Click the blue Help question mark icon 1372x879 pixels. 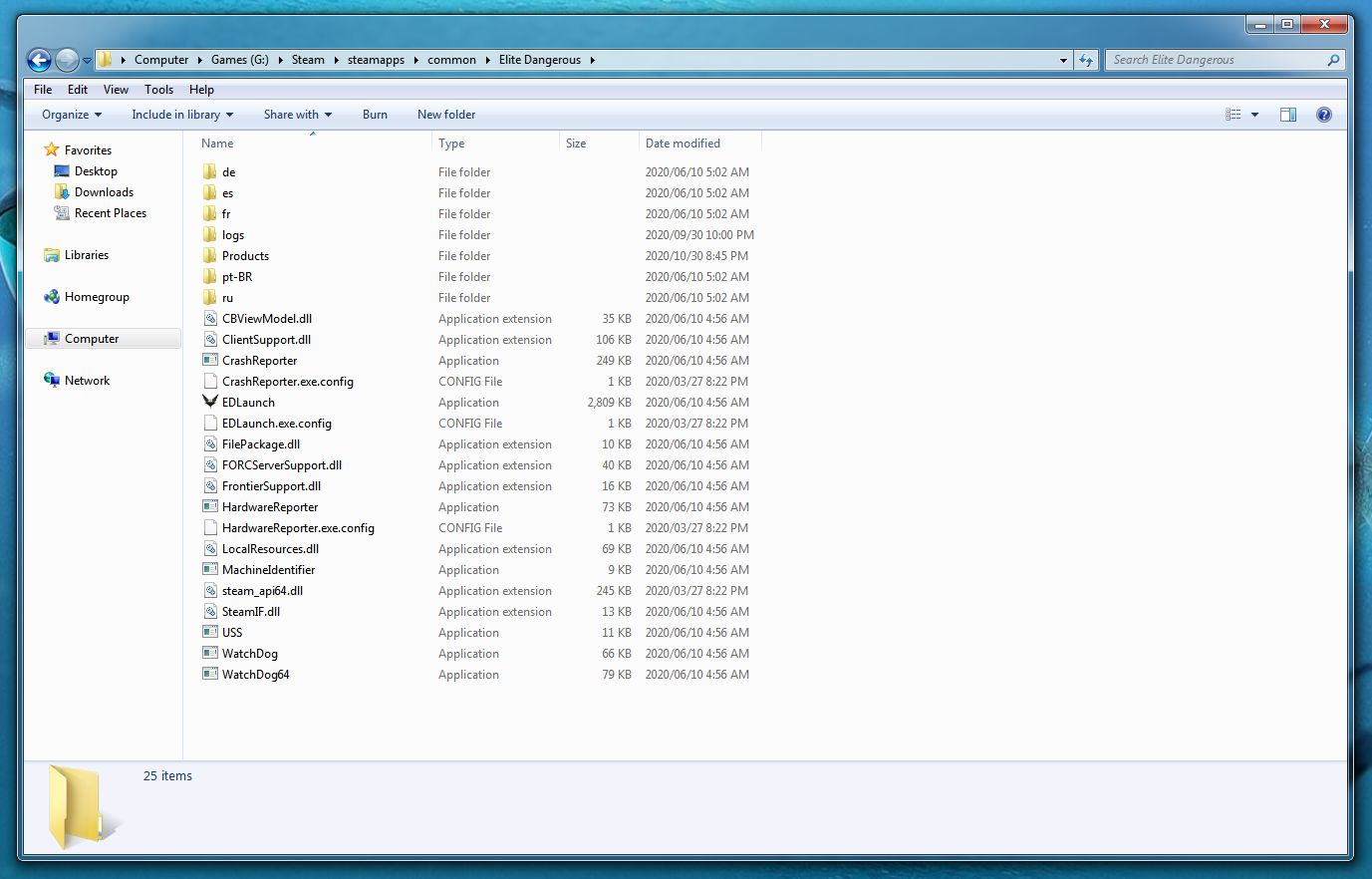1324,115
